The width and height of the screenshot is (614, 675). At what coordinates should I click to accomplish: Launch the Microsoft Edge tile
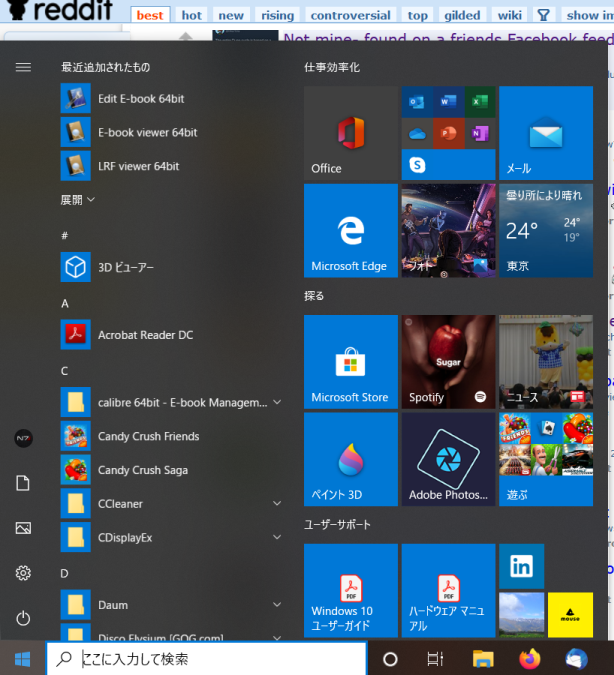coord(350,231)
